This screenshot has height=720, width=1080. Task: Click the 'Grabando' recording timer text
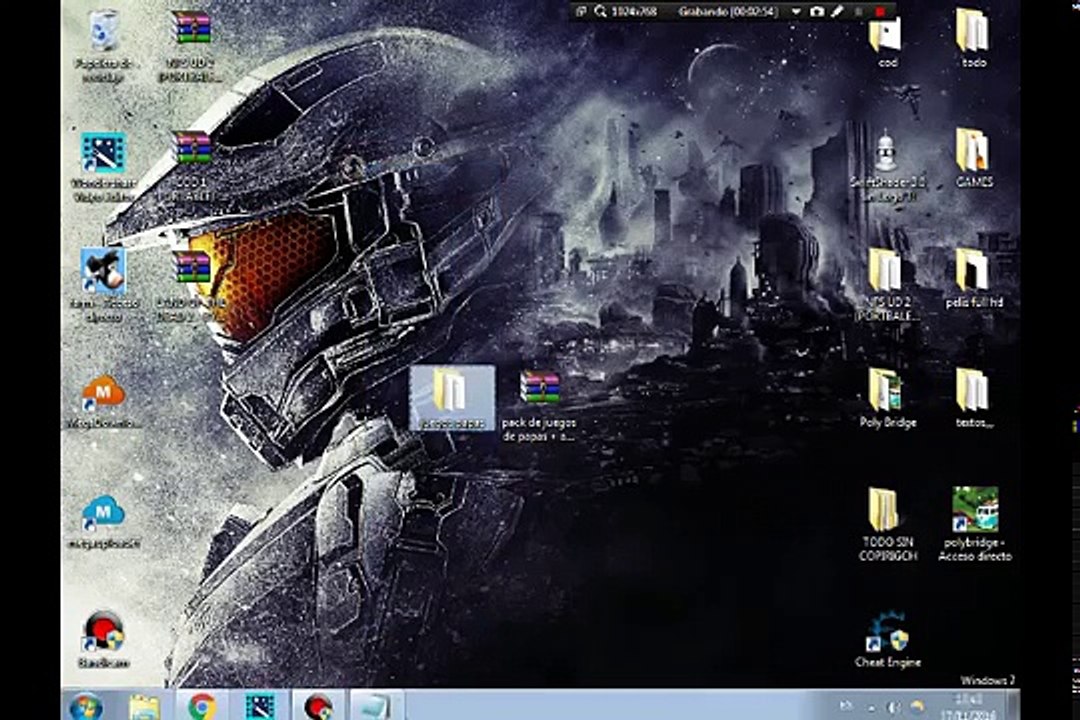(x=727, y=12)
